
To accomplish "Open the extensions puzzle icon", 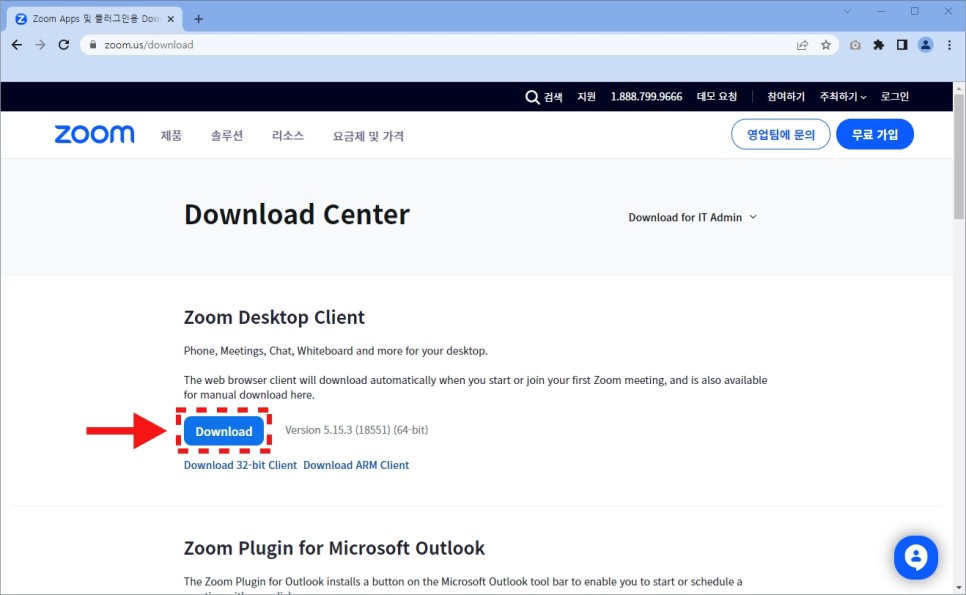I will [x=879, y=45].
